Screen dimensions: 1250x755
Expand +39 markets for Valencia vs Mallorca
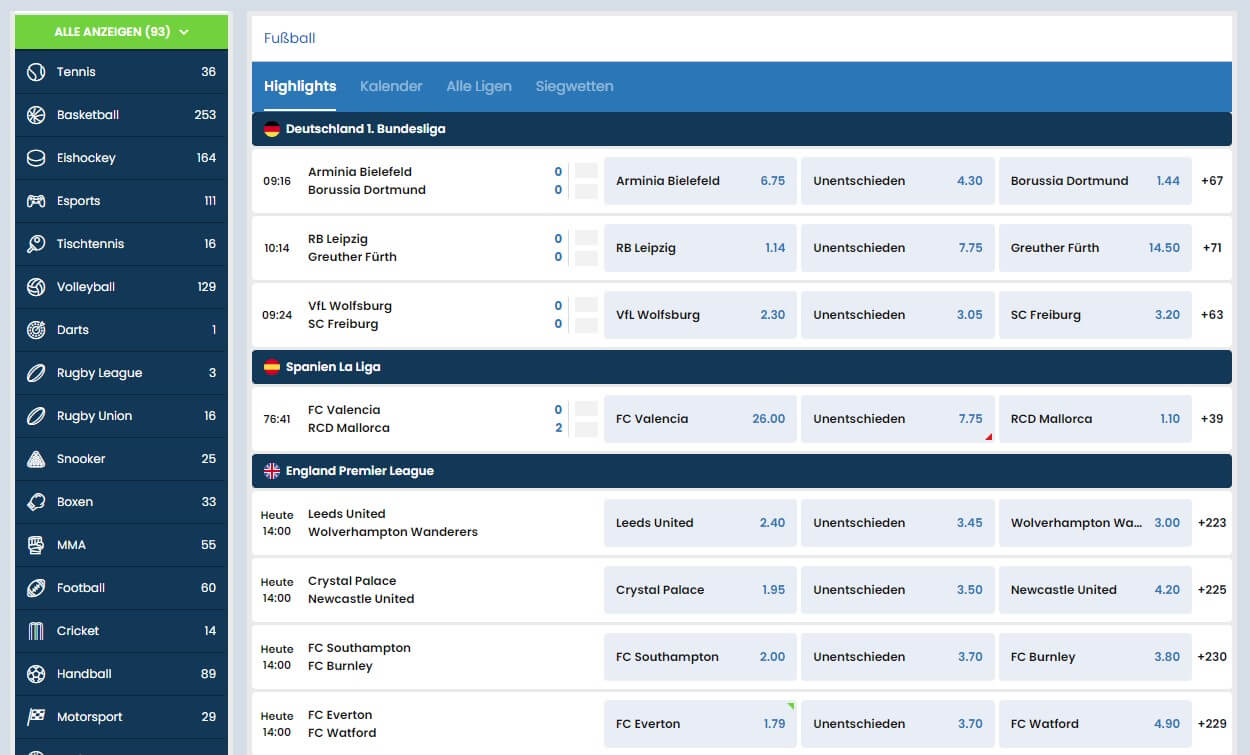coord(1212,419)
